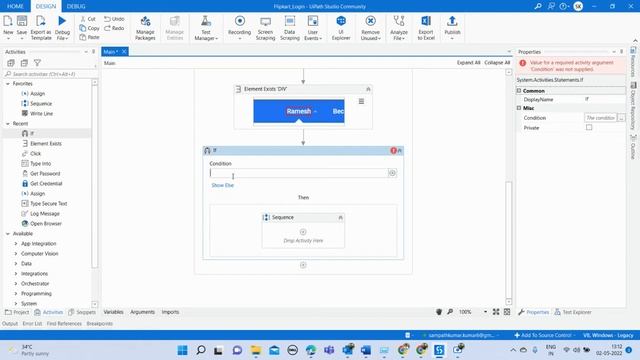Open Microsoft Teams from taskbar

pos(329,350)
